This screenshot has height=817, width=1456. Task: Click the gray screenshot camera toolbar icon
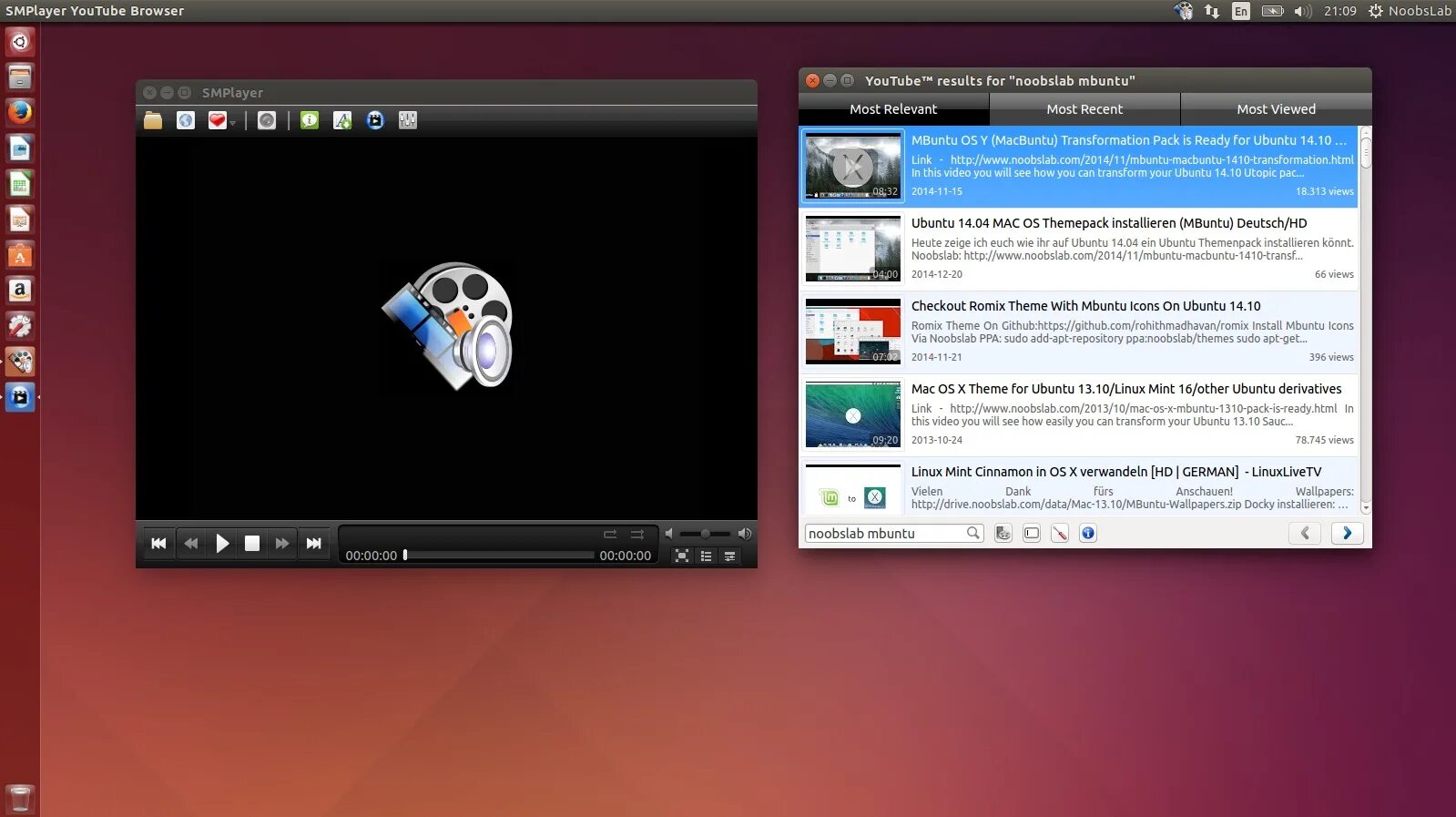pos(267,120)
